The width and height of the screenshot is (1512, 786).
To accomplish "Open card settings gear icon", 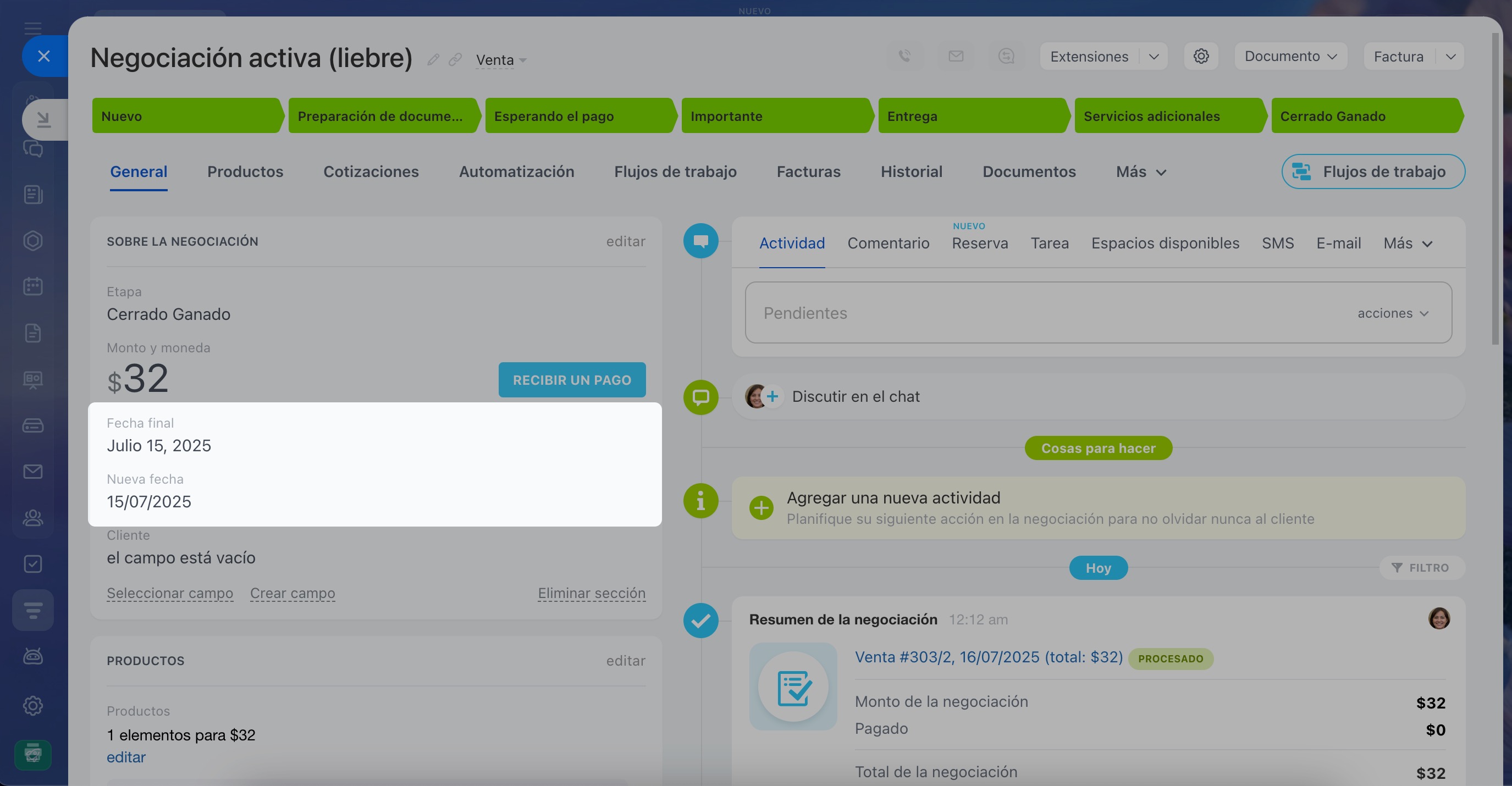I will click(1201, 56).
